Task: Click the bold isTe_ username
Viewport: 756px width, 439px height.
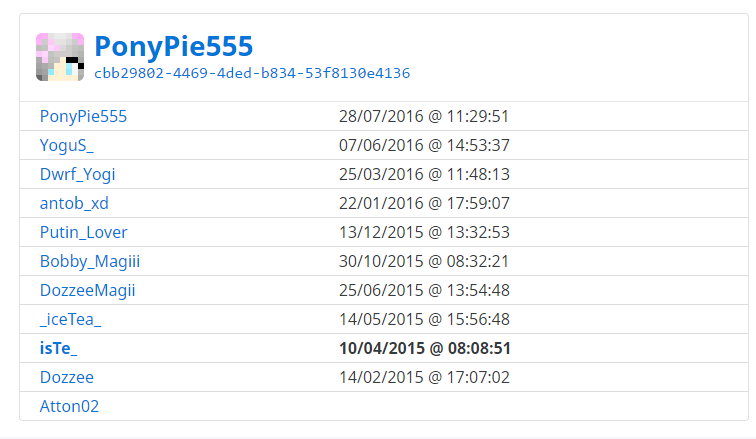Action: (58, 348)
